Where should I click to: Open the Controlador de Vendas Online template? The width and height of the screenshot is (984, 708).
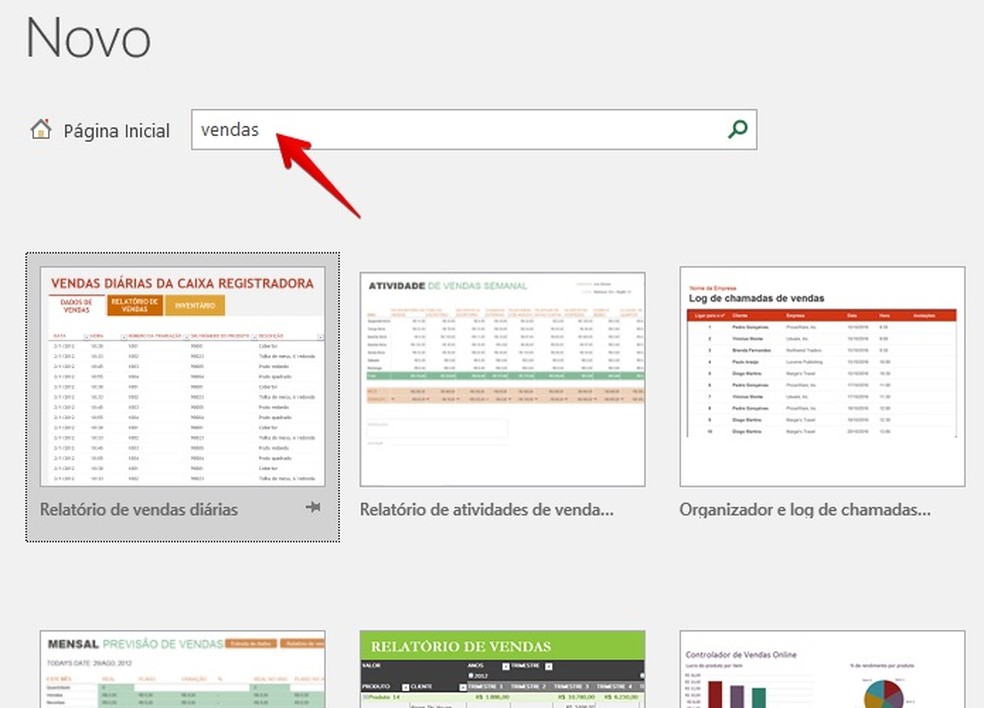822,669
